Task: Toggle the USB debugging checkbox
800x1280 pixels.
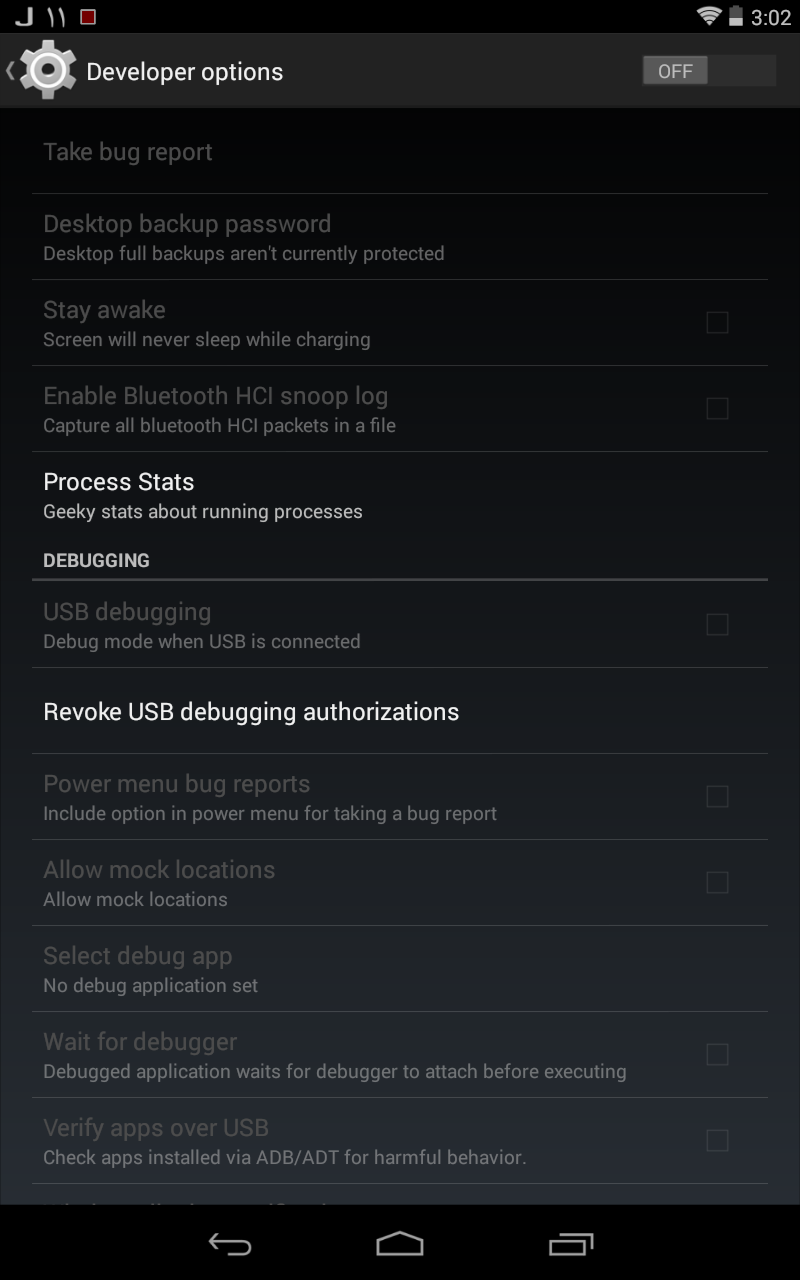Action: [717, 625]
